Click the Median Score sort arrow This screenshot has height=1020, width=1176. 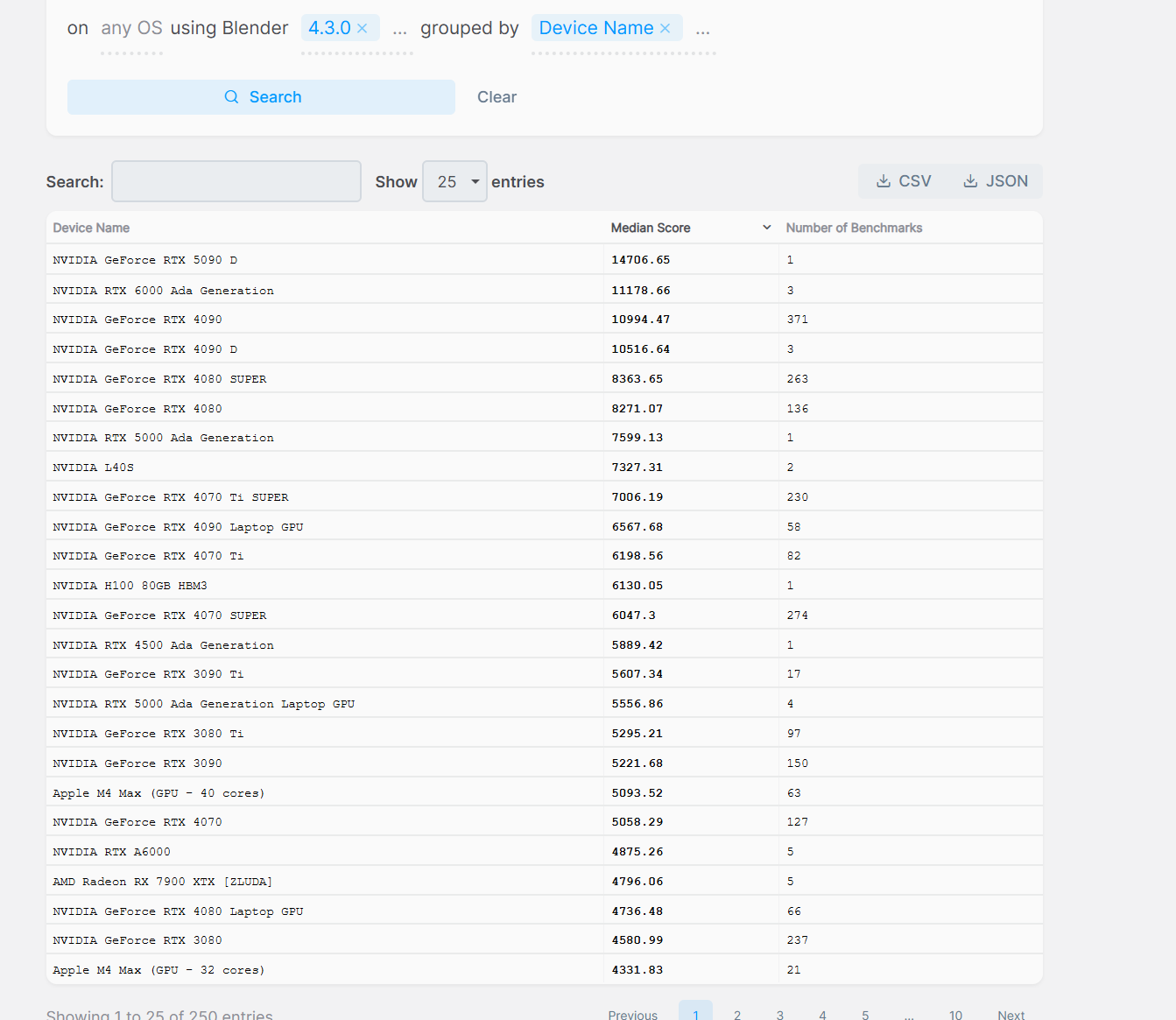(x=767, y=228)
